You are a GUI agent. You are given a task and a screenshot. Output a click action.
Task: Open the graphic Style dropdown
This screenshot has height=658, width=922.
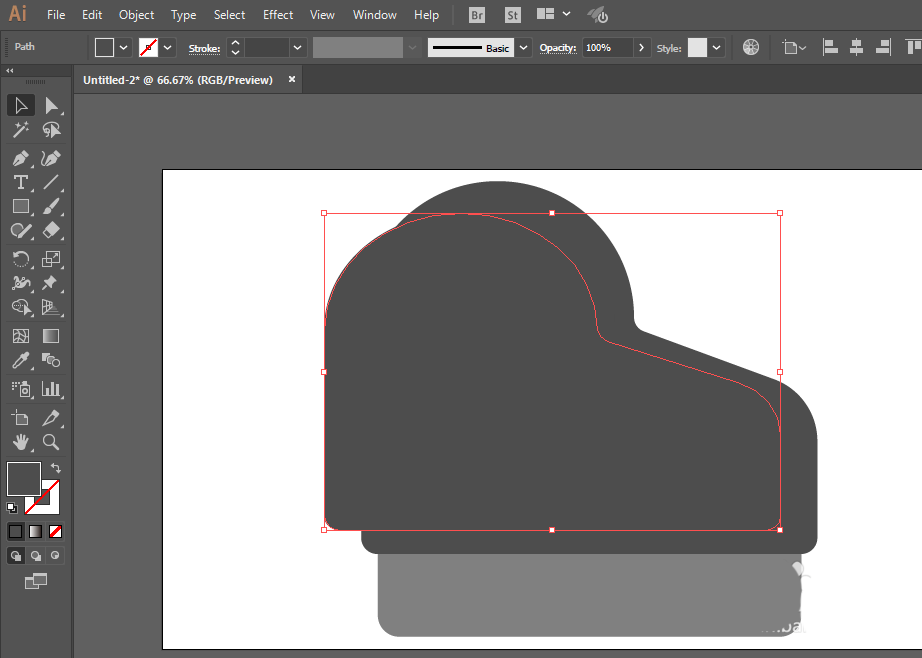click(x=716, y=48)
